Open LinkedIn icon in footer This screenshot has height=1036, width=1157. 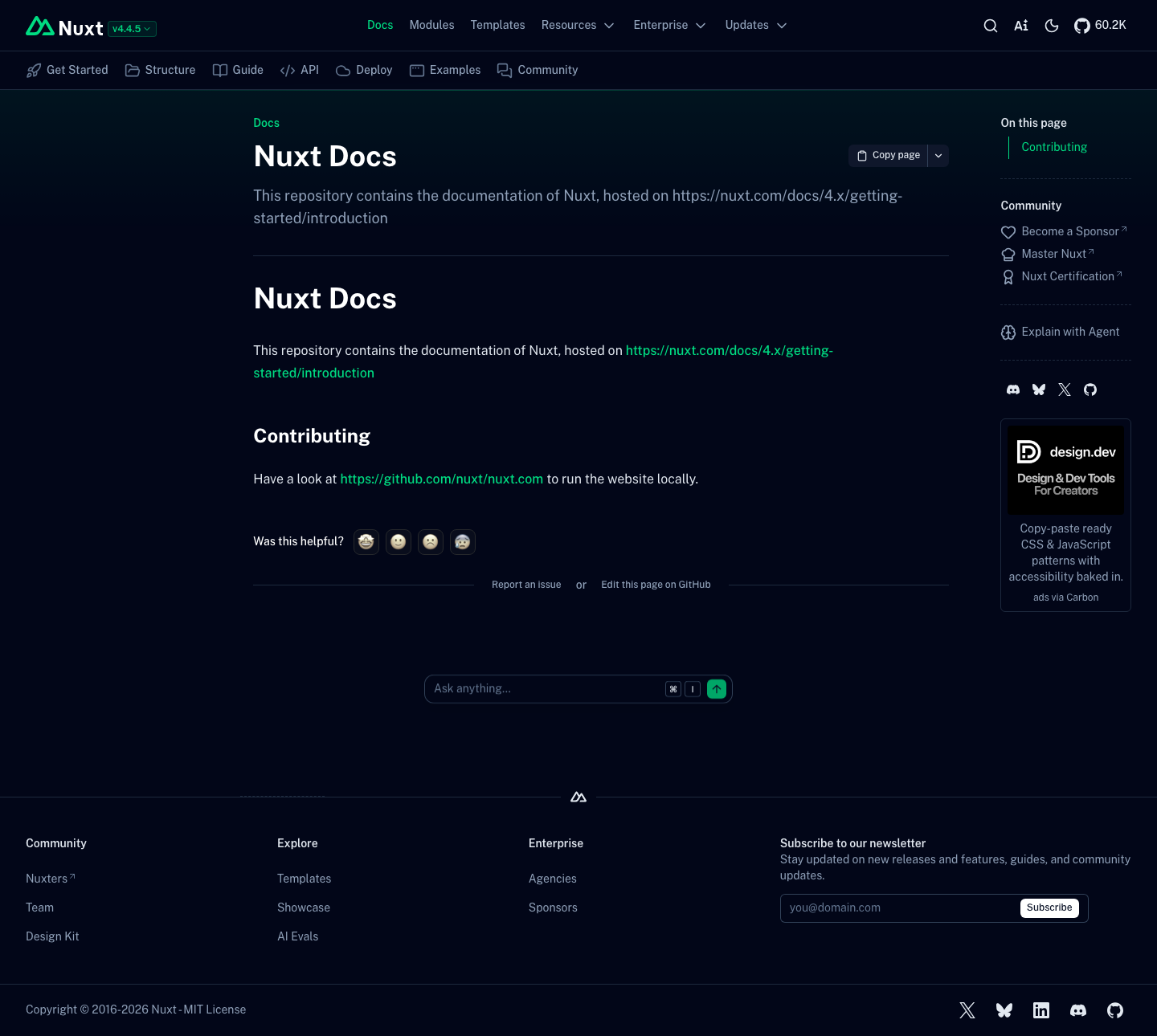click(1041, 1010)
